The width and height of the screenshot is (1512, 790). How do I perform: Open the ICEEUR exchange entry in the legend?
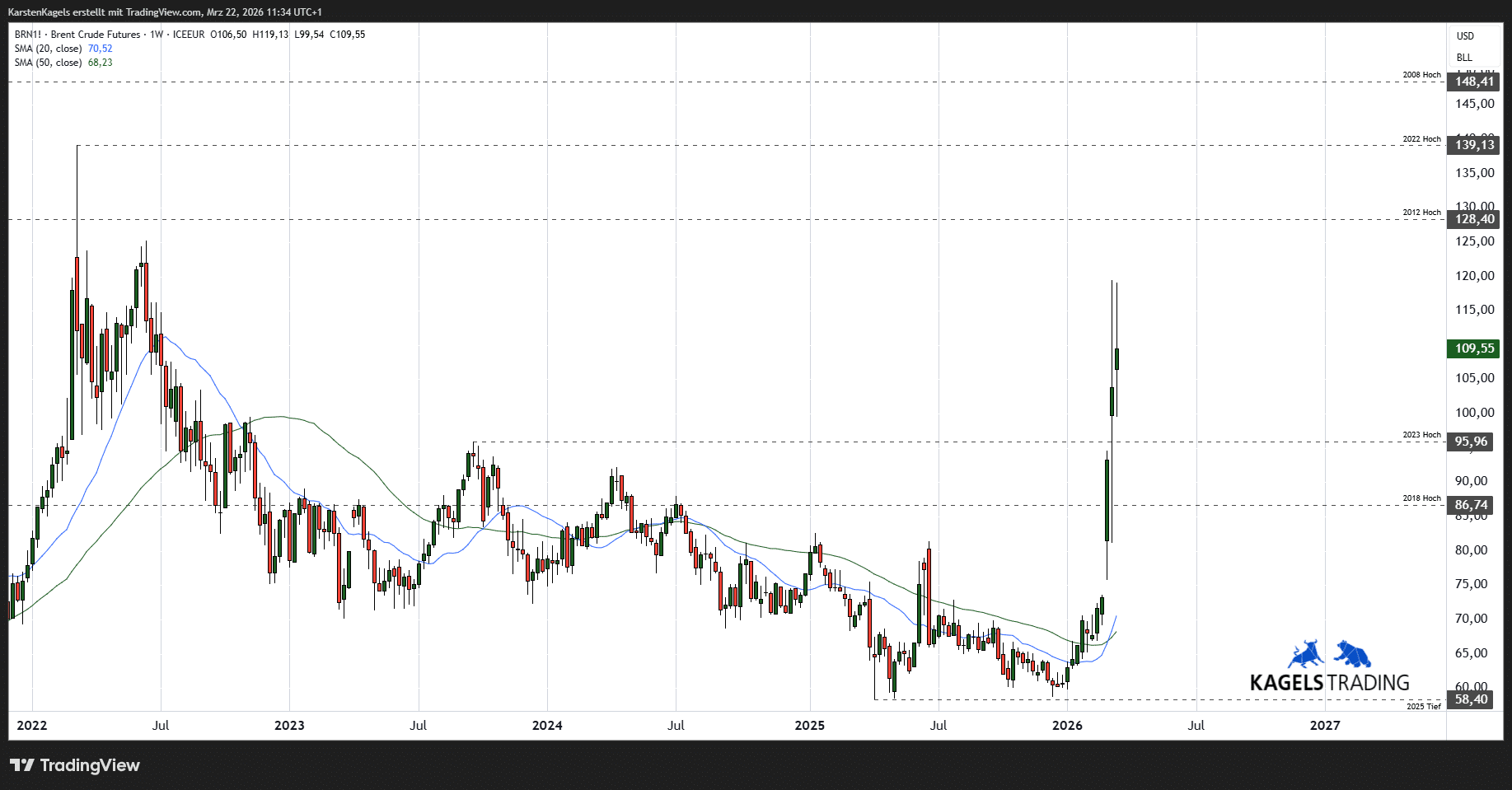[187, 35]
